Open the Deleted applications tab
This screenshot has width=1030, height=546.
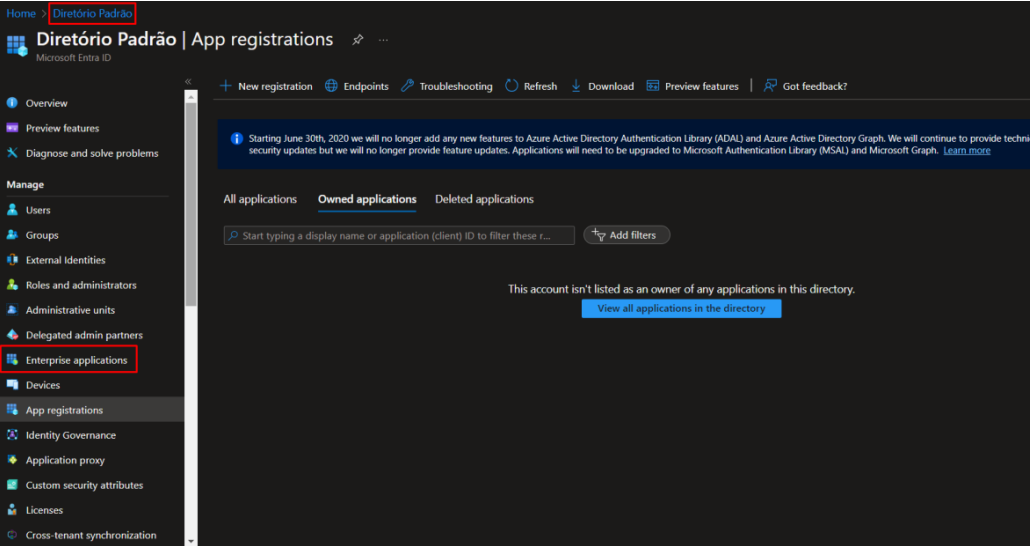click(x=484, y=199)
